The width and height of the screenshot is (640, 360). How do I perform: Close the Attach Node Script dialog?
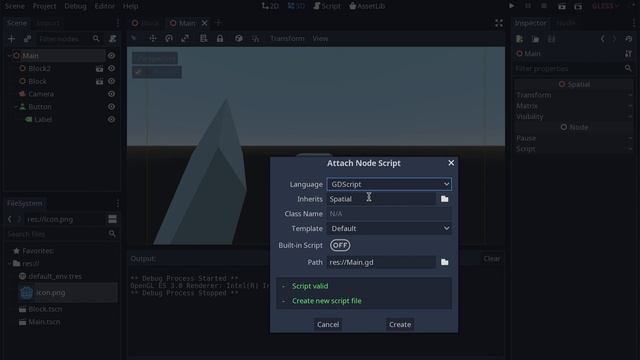click(451, 163)
